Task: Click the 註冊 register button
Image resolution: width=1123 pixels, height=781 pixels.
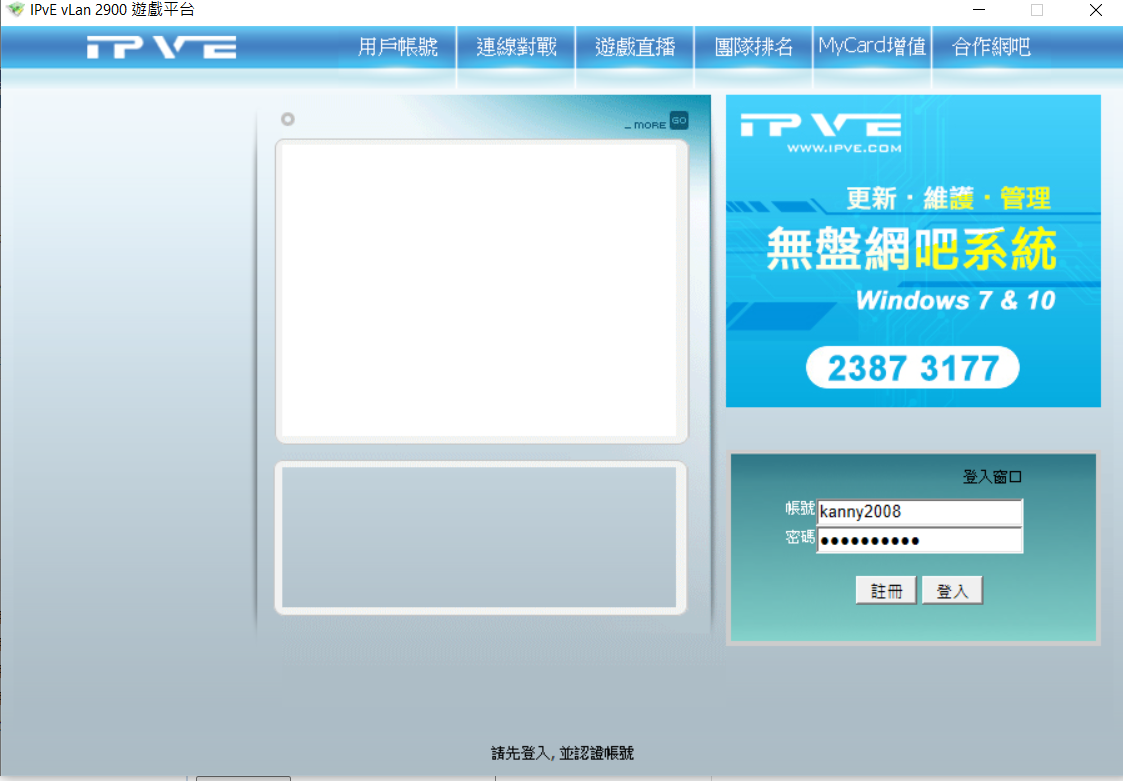Action: (x=886, y=591)
